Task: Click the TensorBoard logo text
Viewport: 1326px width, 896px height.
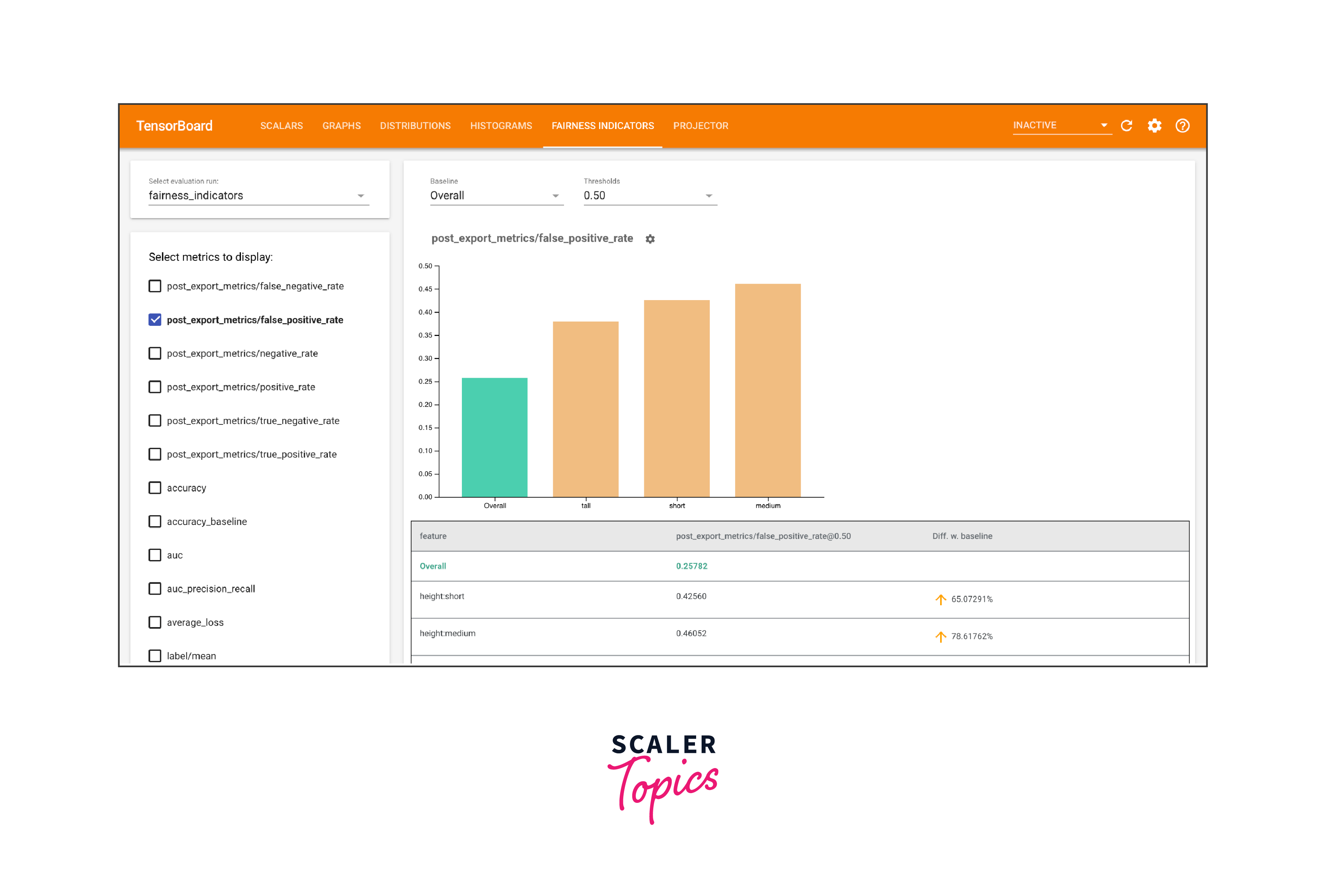Action: [x=174, y=125]
